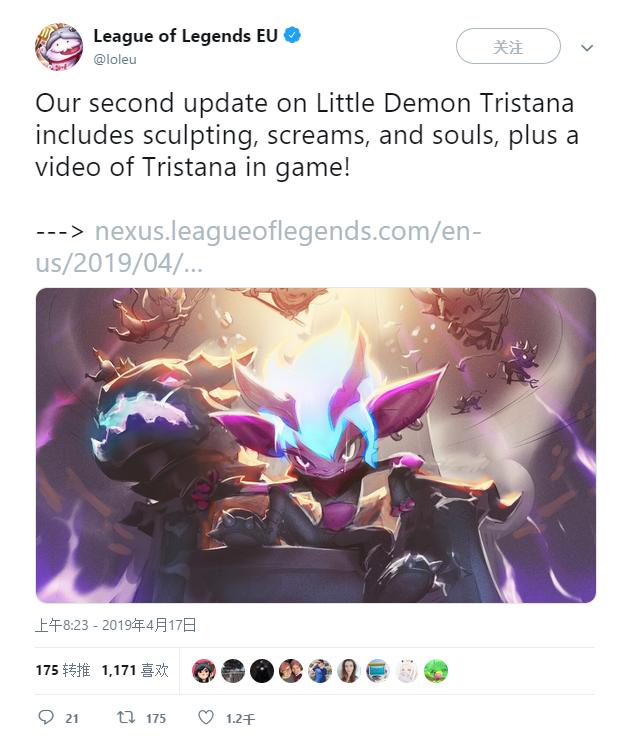The image size is (630, 746).
Task: Open the first liker's avatar
Action: [x=204, y=671]
